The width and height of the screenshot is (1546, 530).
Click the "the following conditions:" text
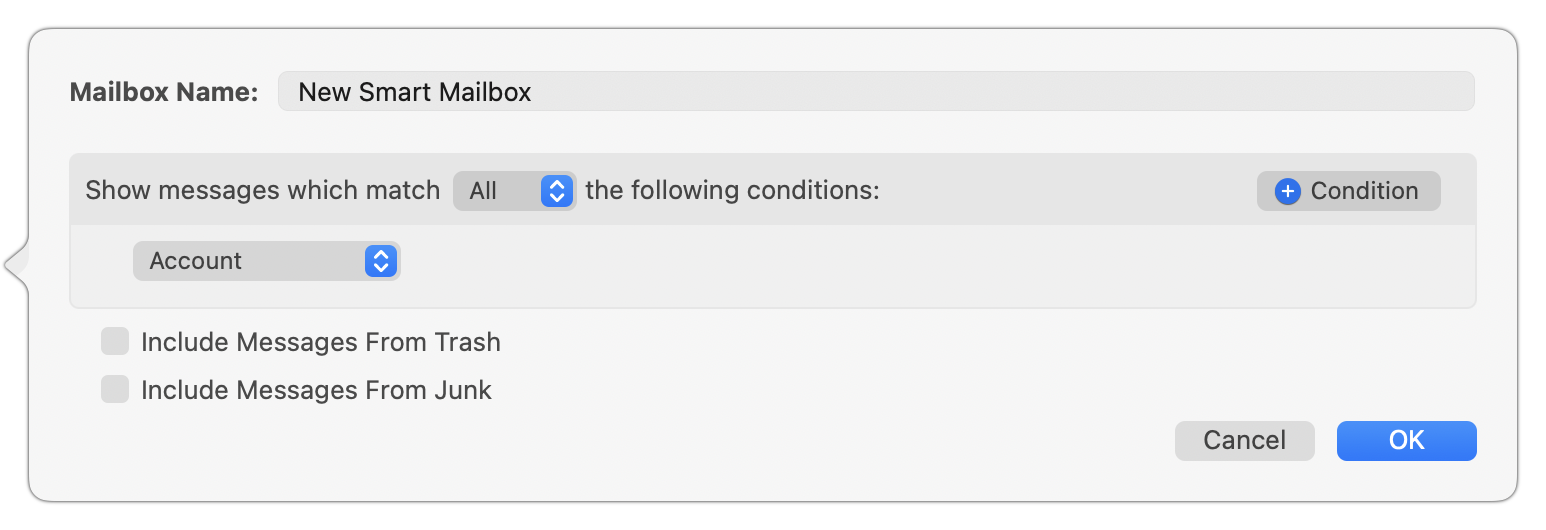[x=732, y=191]
